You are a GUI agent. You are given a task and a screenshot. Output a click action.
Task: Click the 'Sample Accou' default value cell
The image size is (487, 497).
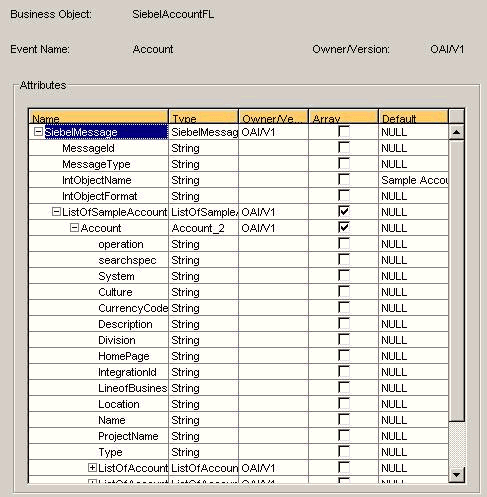click(414, 180)
